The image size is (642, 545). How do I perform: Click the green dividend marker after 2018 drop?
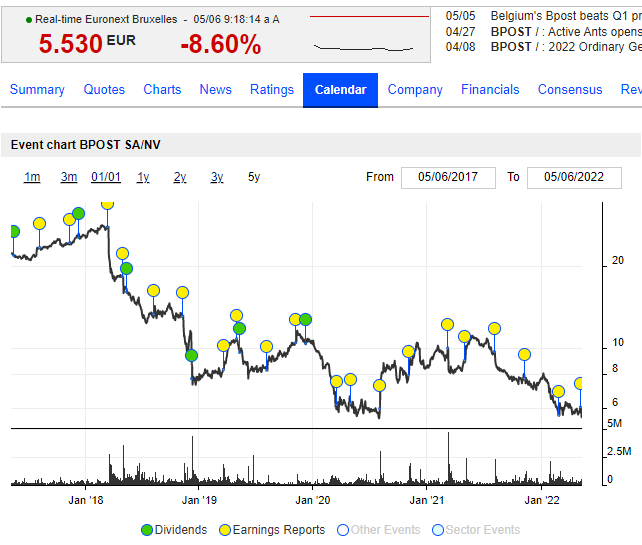(127, 269)
